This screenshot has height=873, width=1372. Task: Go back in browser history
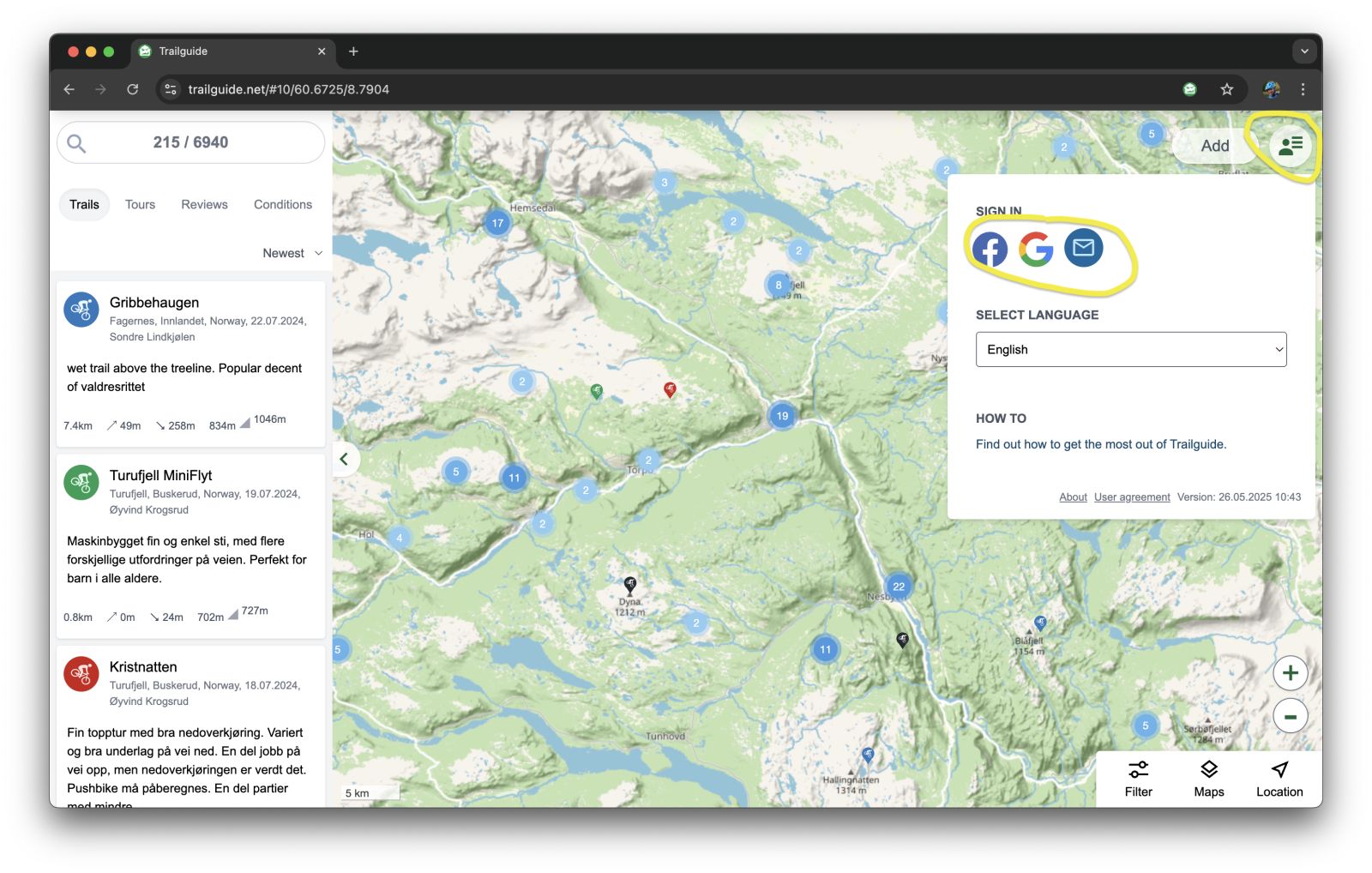click(x=69, y=89)
